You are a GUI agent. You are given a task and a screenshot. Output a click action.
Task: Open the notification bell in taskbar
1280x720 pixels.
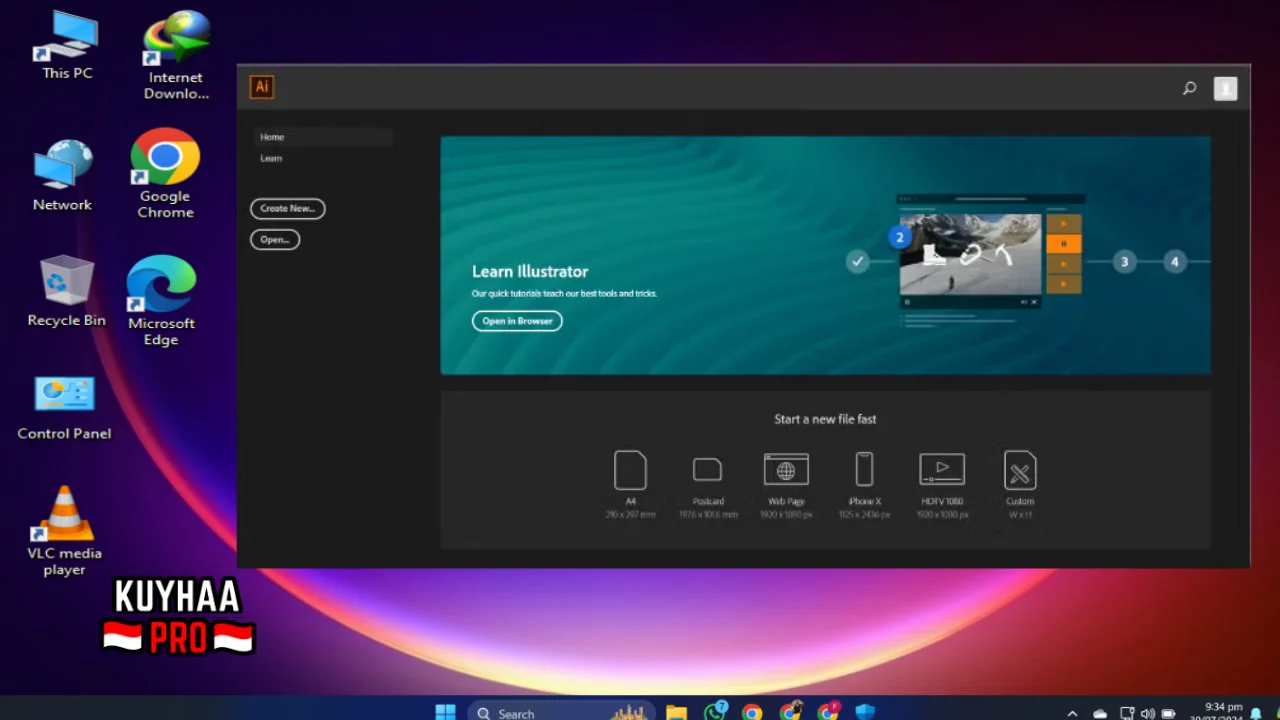point(1256,713)
